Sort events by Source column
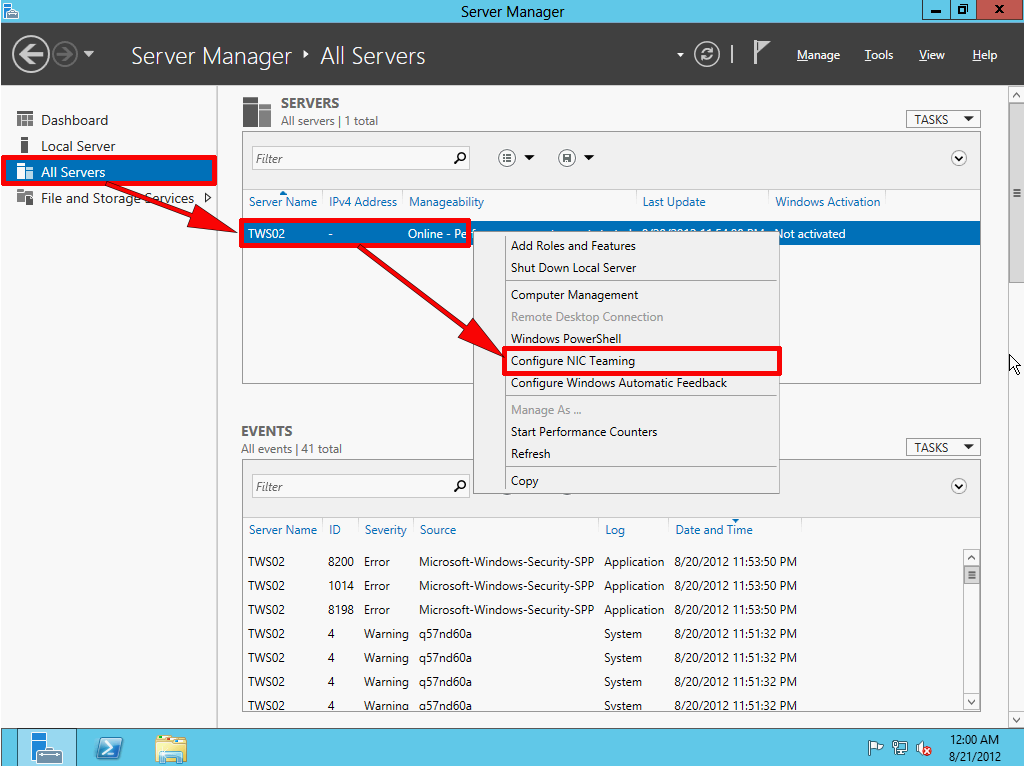 tap(438, 530)
